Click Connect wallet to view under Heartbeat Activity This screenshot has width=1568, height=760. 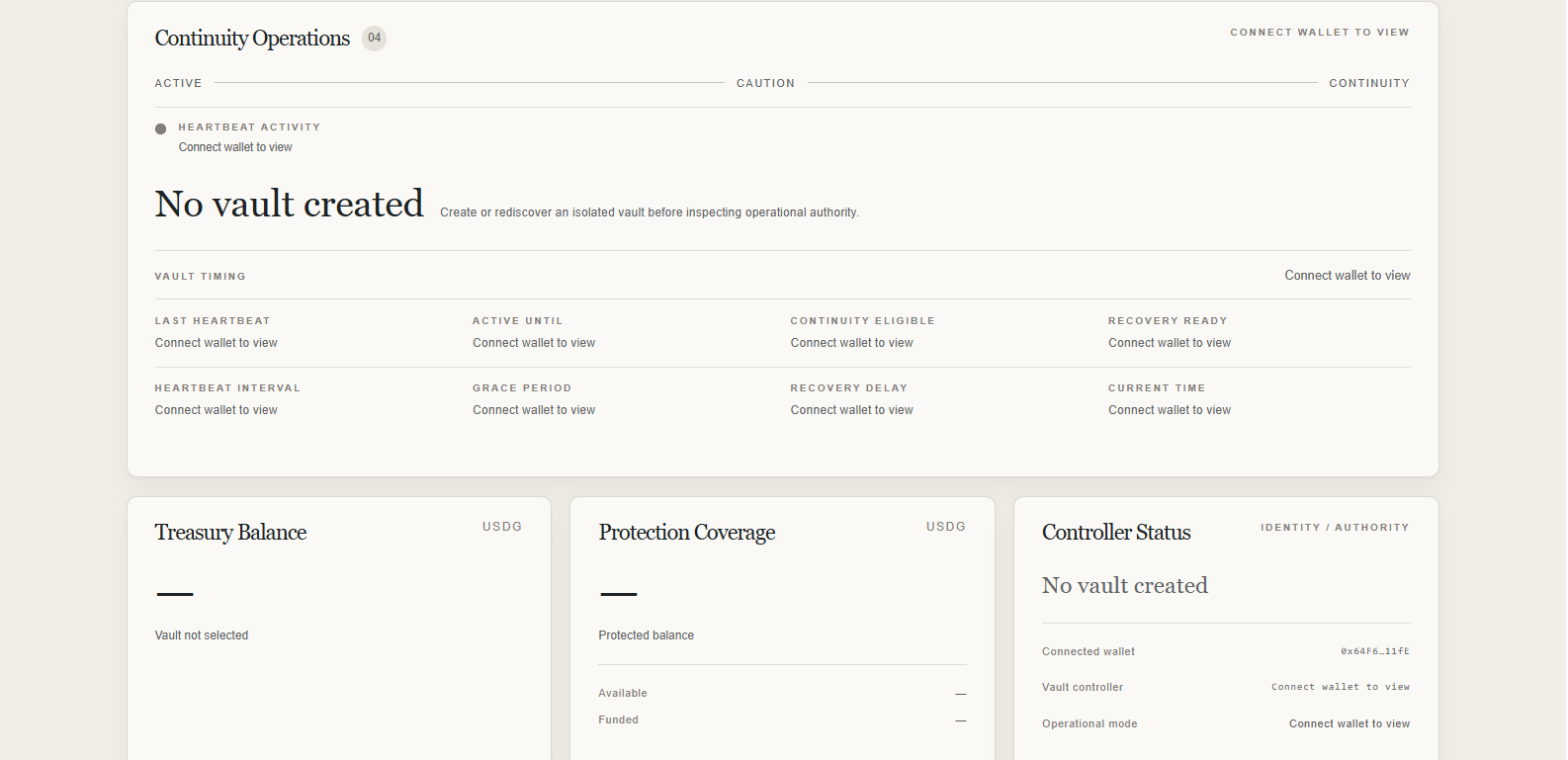(235, 147)
